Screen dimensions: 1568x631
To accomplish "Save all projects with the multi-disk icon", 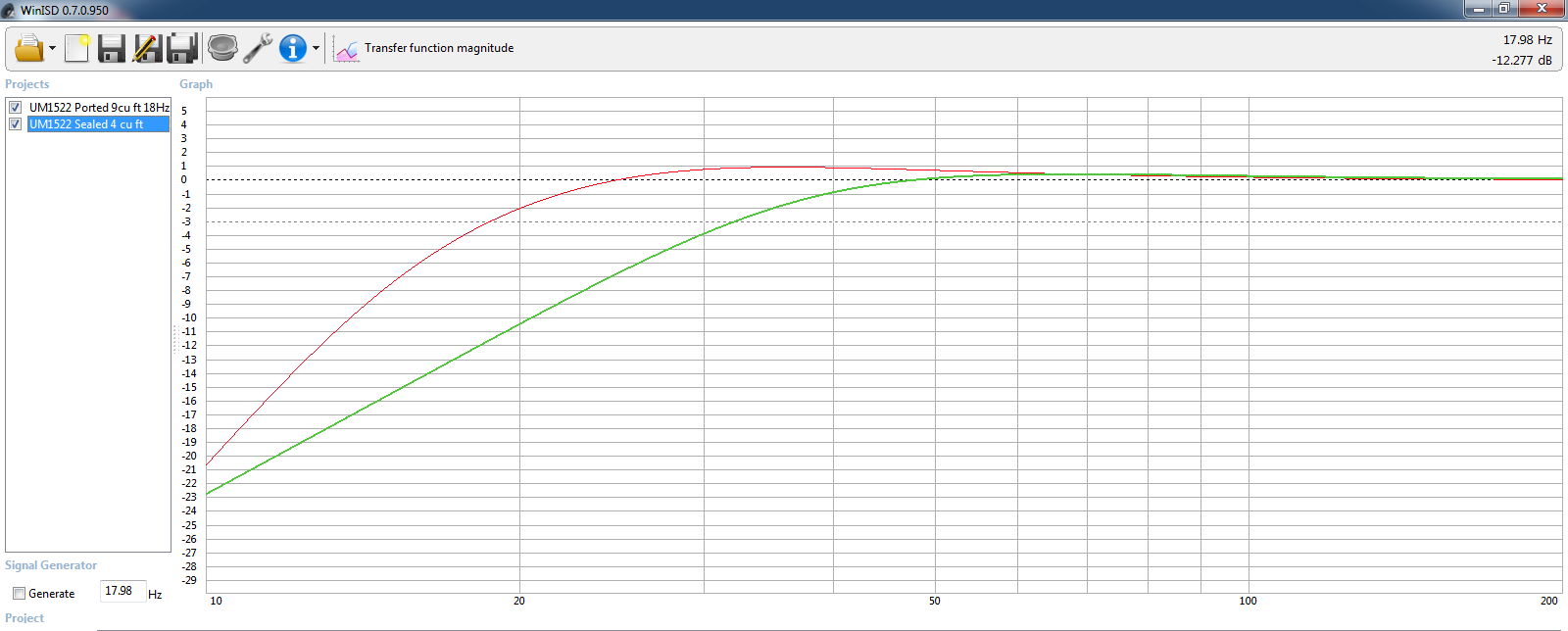I will pyautogui.click(x=182, y=48).
